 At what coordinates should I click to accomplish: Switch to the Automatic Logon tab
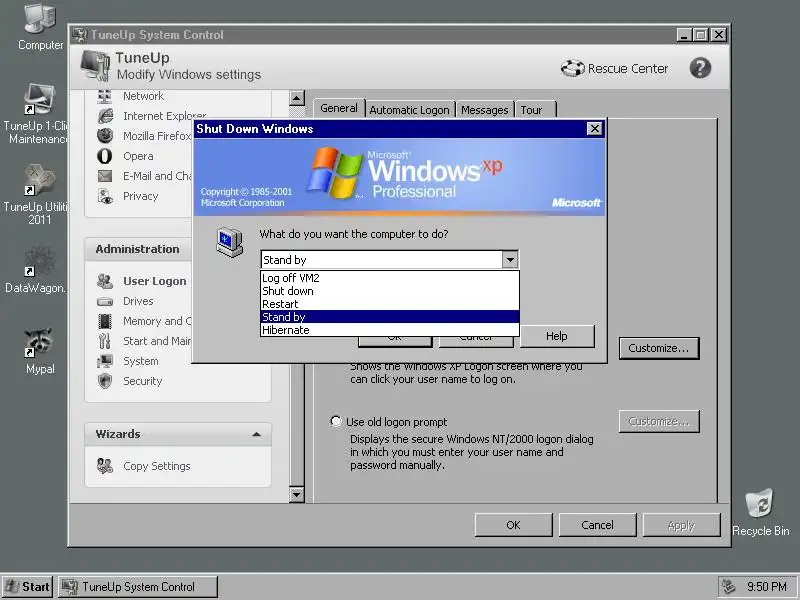[409, 110]
